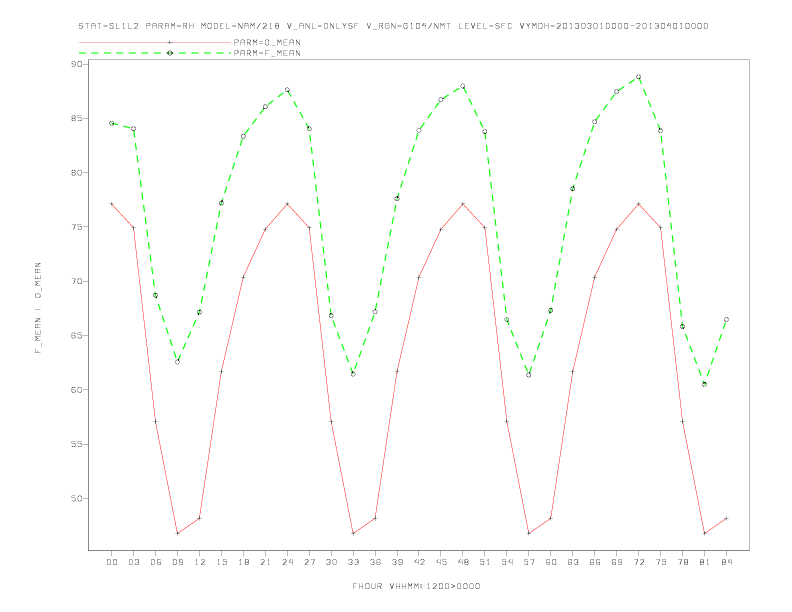Click y-axis tick label 70
The height and width of the screenshot is (612, 792).
77,281
